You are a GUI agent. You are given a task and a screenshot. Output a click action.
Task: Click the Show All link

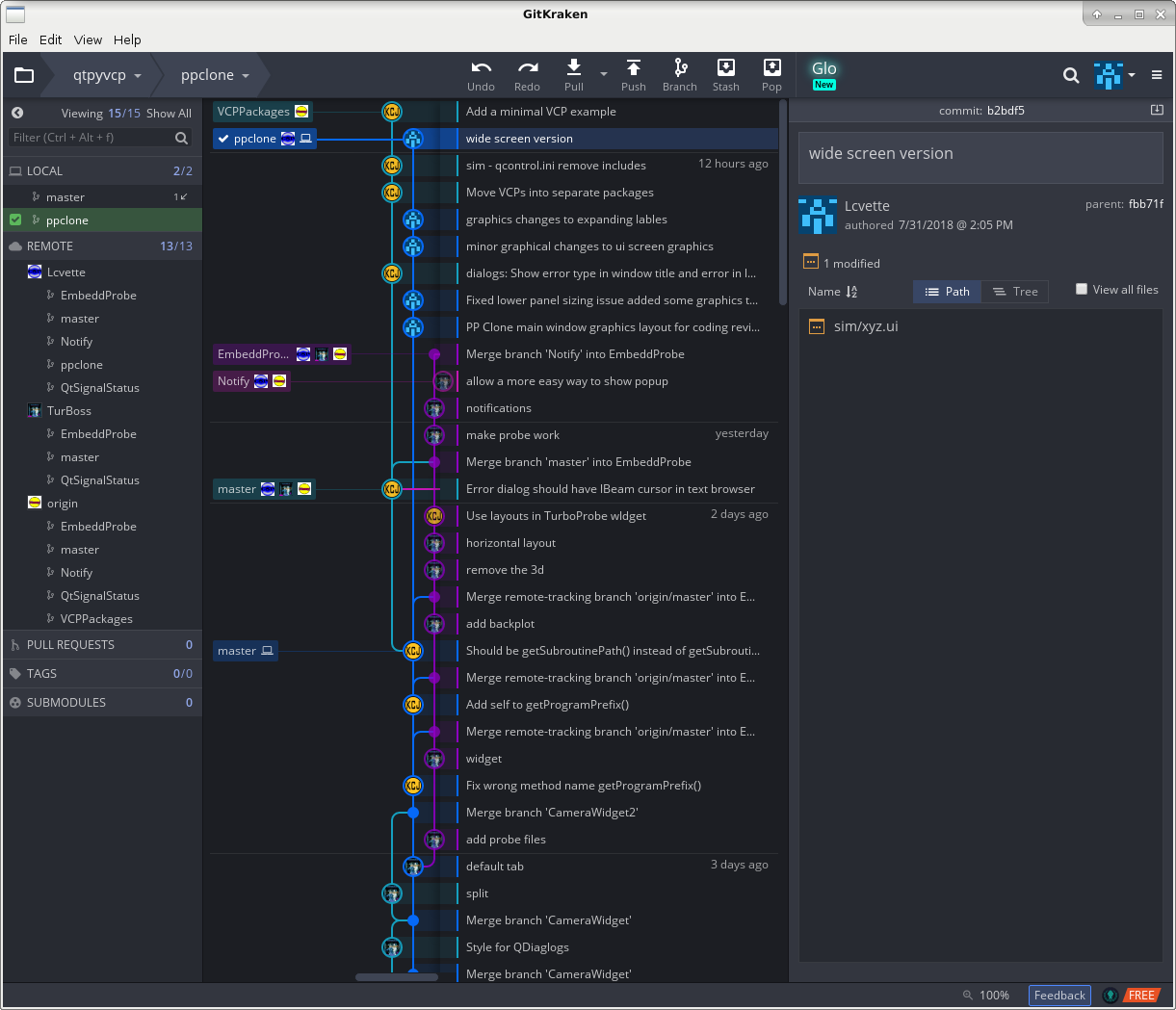[169, 114]
